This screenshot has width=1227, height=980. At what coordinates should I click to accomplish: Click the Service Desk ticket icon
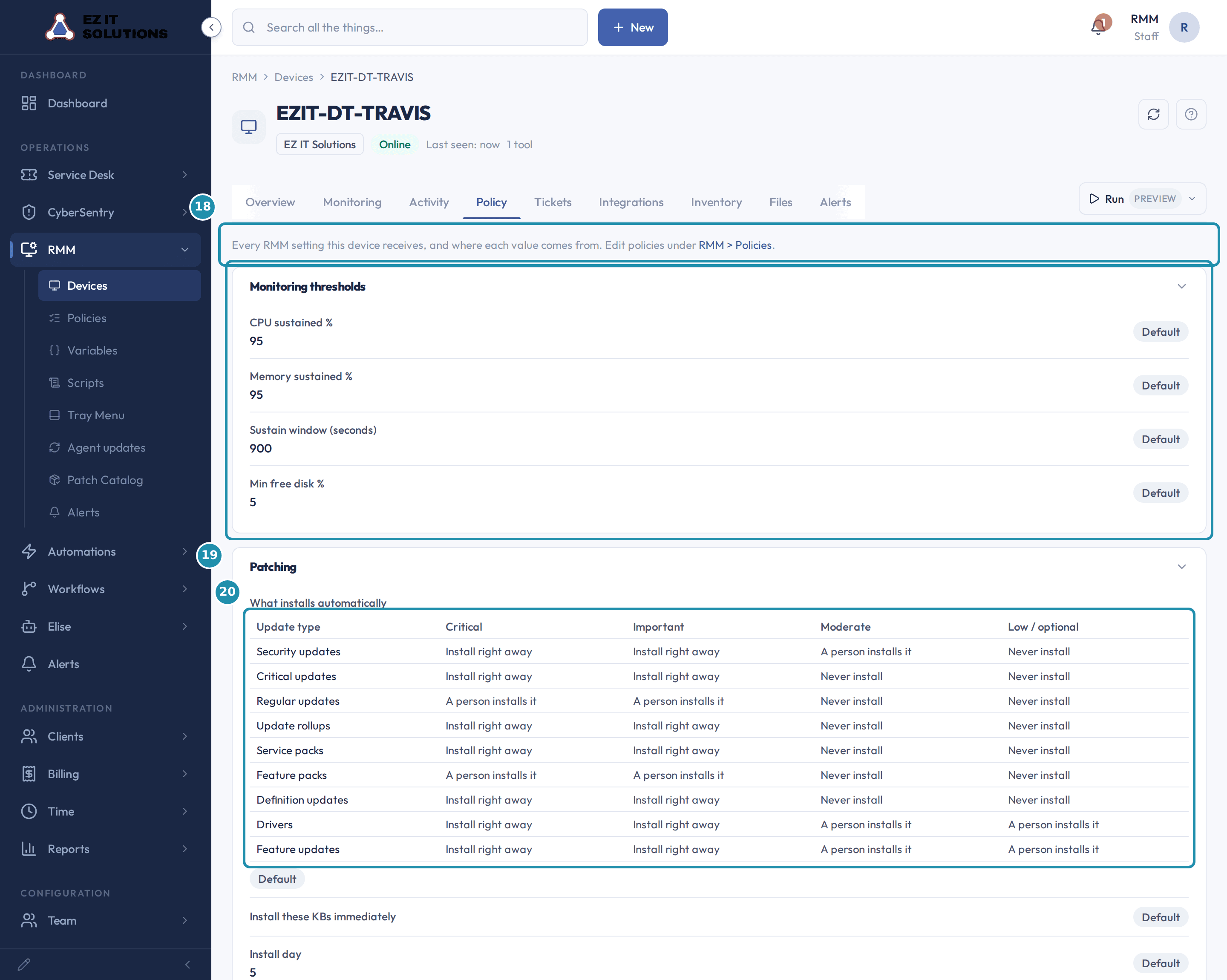(29, 175)
